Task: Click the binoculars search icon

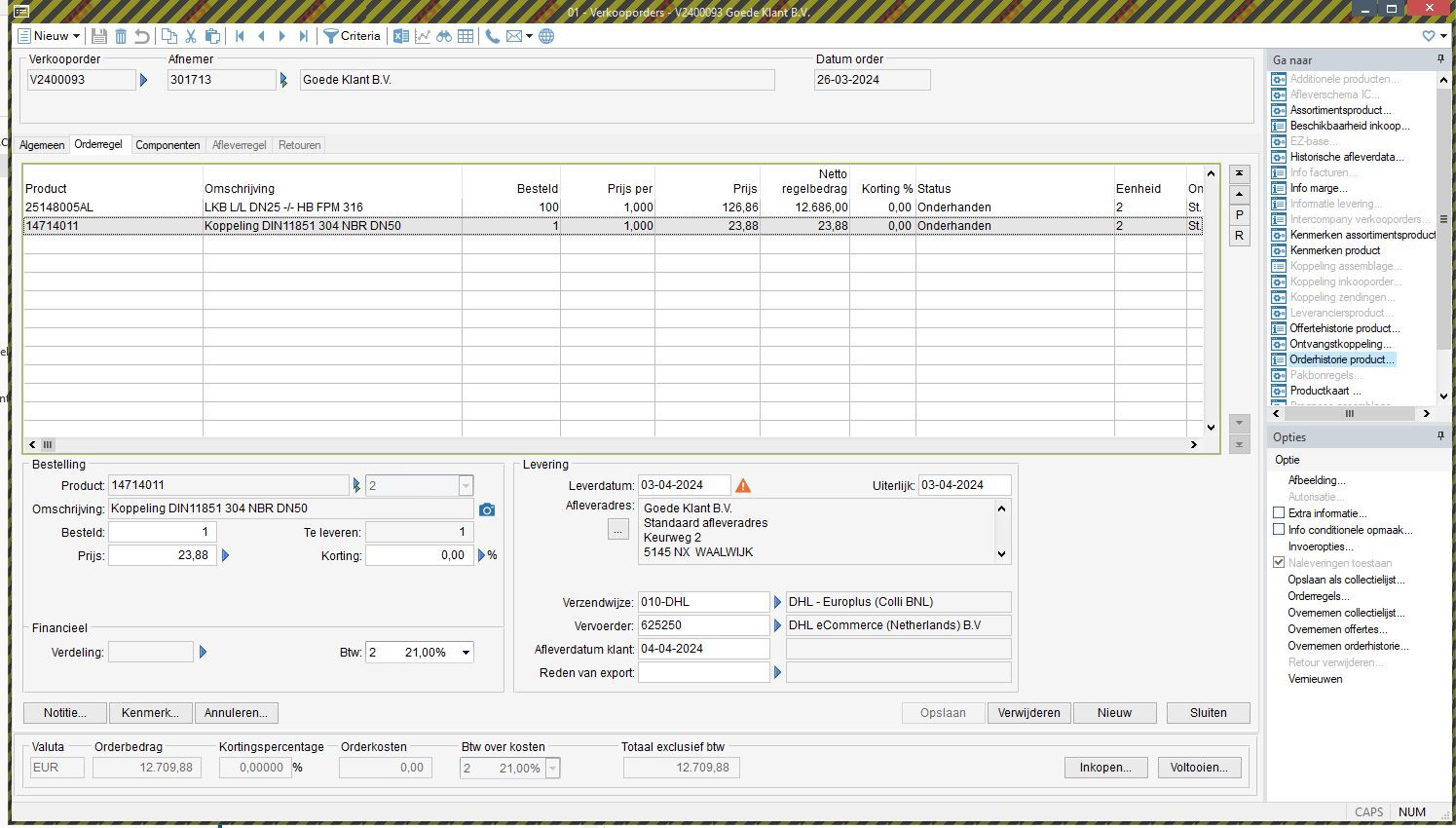Action: pyautogui.click(x=444, y=36)
